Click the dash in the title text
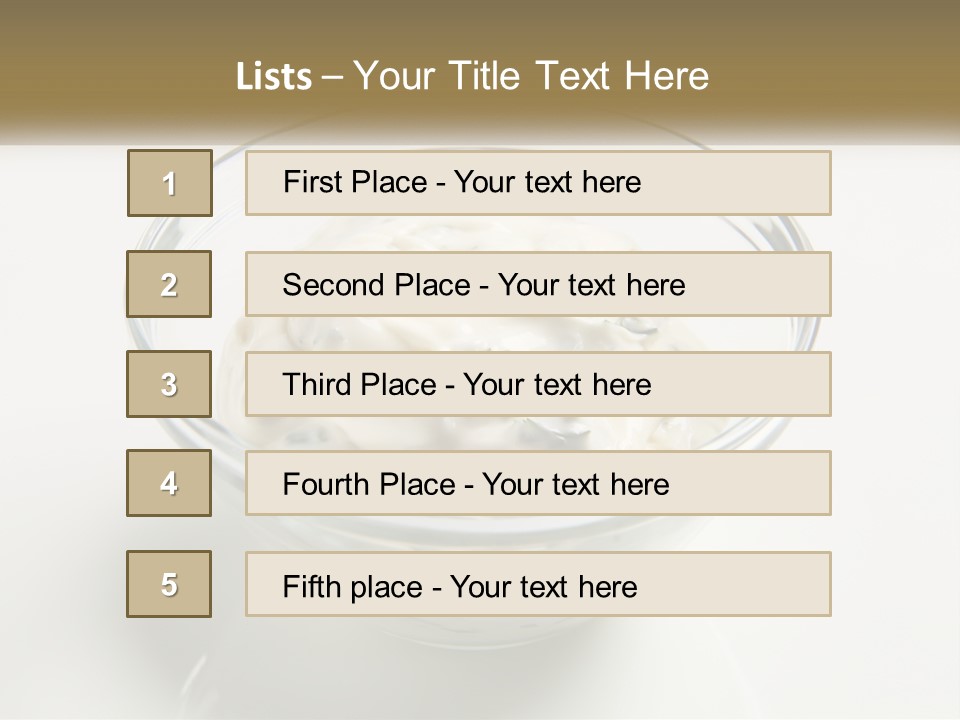 (x=332, y=77)
